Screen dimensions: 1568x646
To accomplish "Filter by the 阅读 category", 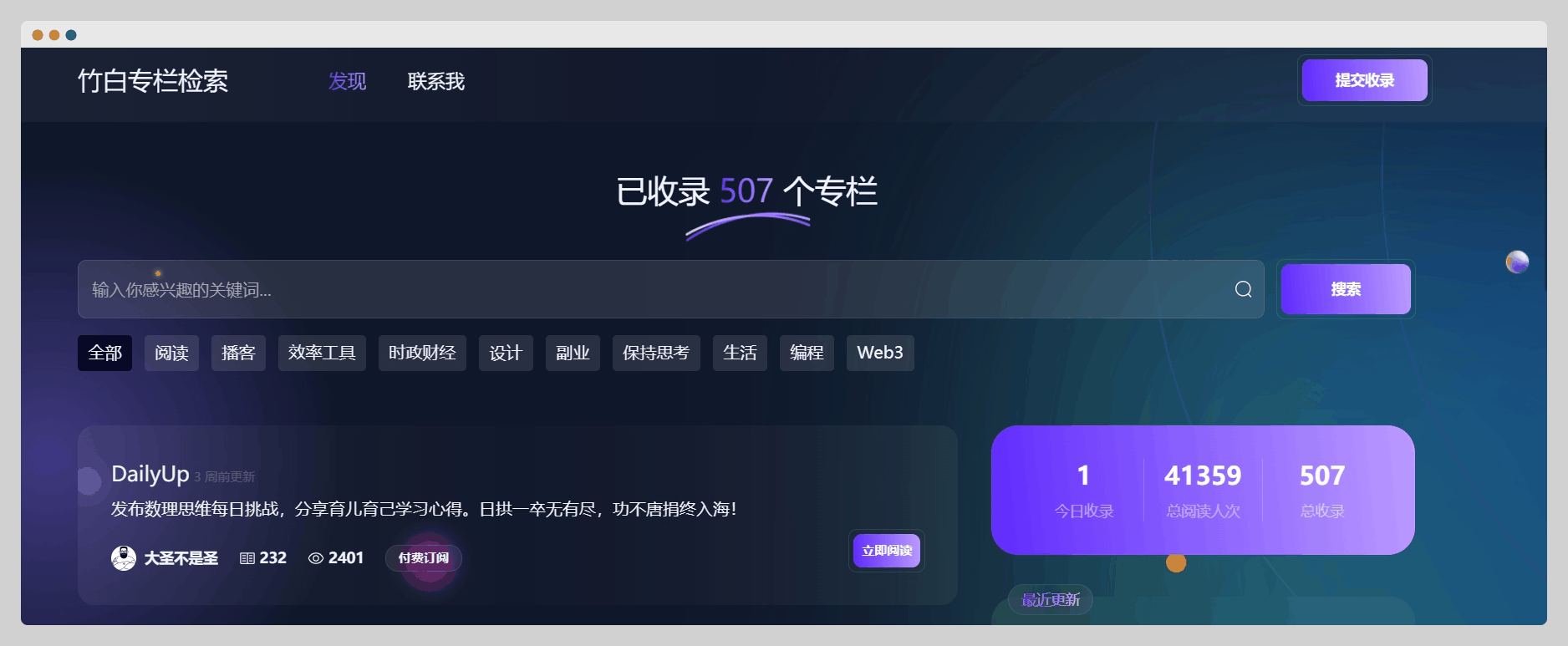I will [x=171, y=353].
